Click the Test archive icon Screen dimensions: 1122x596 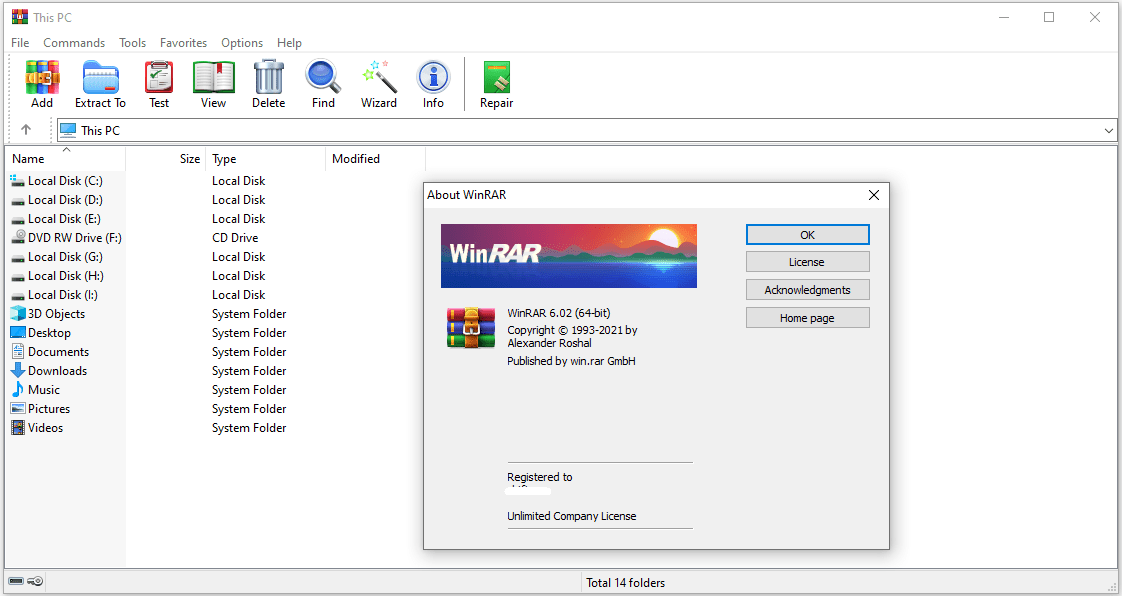pyautogui.click(x=159, y=77)
